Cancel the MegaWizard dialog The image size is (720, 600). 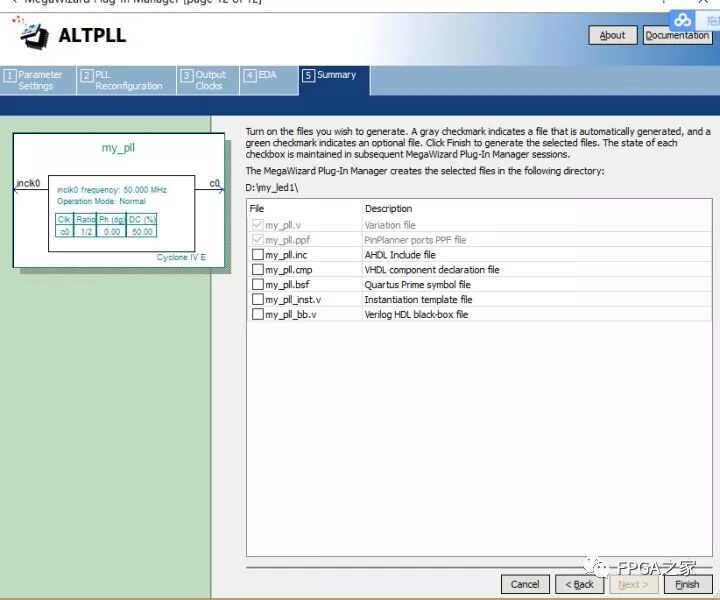525,584
